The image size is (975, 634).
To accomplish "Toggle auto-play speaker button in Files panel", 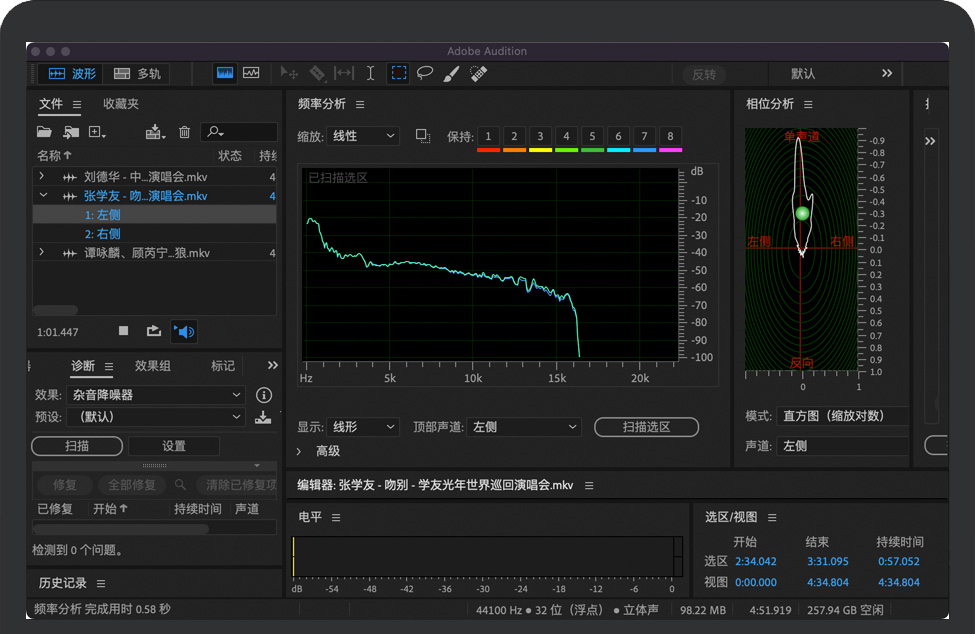I will [184, 331].
